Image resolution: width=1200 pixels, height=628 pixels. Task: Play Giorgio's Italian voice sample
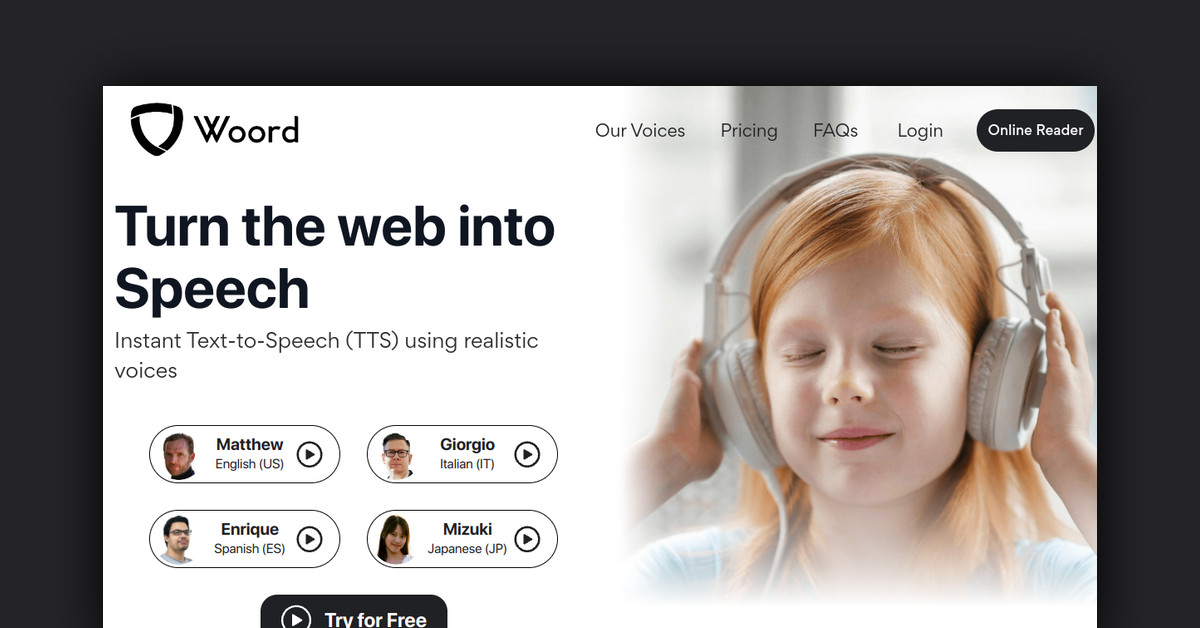[x=526, y=455]
